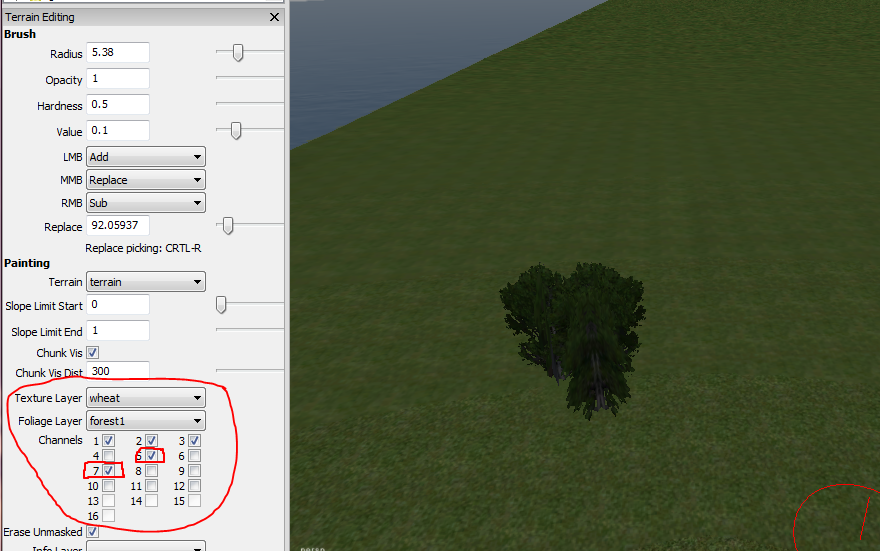
Task: Enable channel 4 checkbox
Action: tap(109, 456)
